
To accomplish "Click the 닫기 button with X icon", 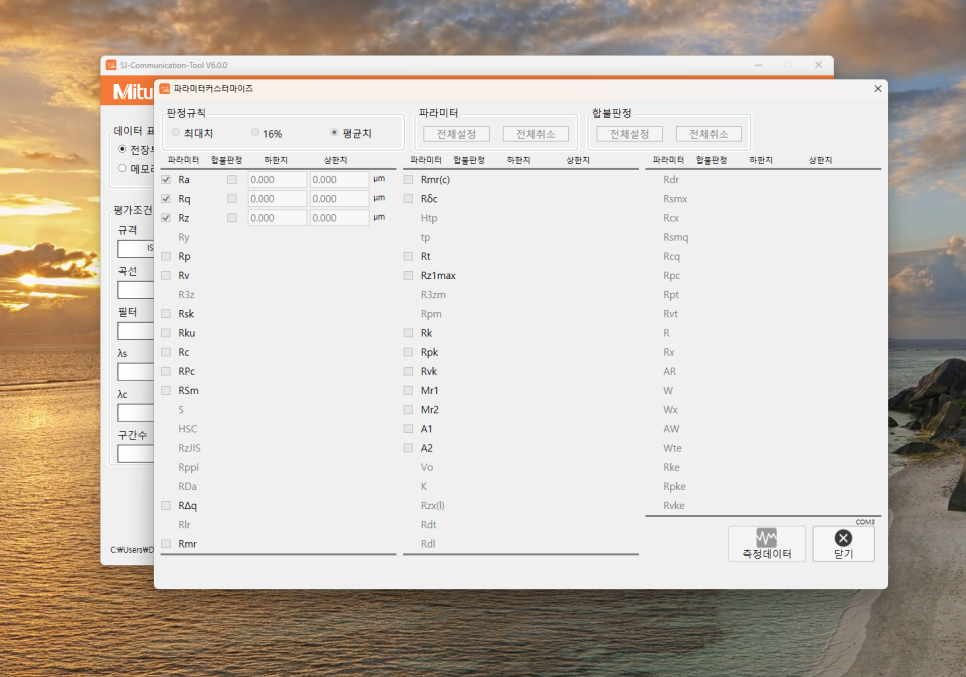I will [x=843, y=544].
